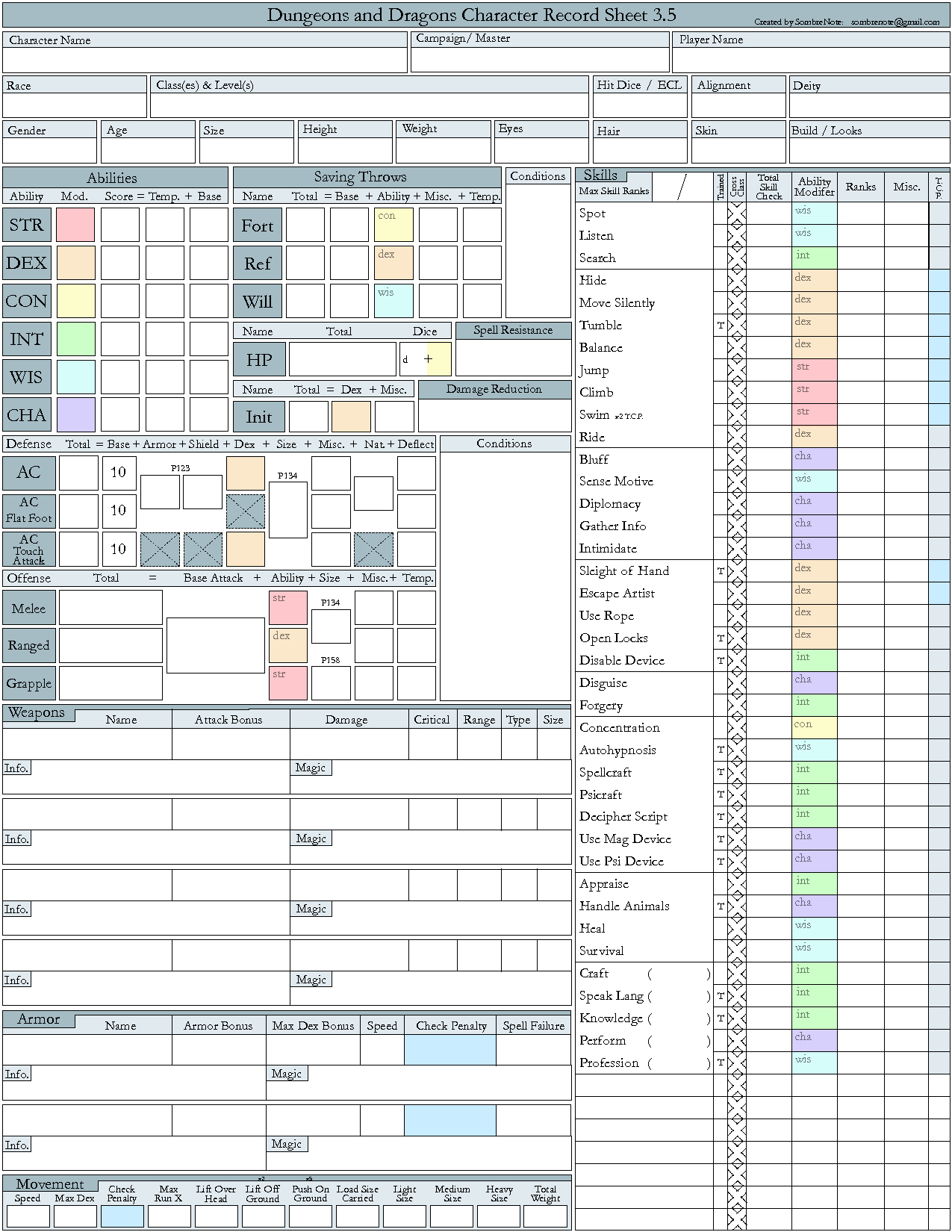Pick the yellow CON modifier box
The width and height of the screenshot is (952, 1232).
coord(75,301)
